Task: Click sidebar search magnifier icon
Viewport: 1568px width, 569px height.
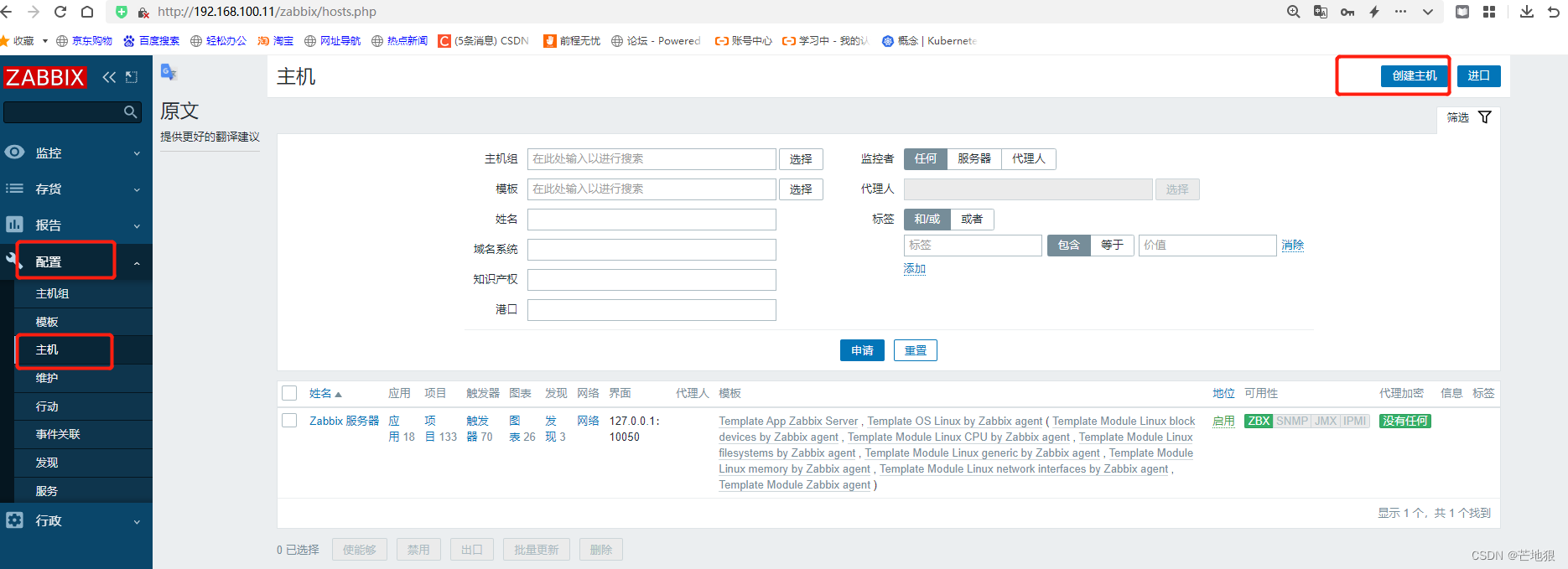Action: tap(130, 111)
